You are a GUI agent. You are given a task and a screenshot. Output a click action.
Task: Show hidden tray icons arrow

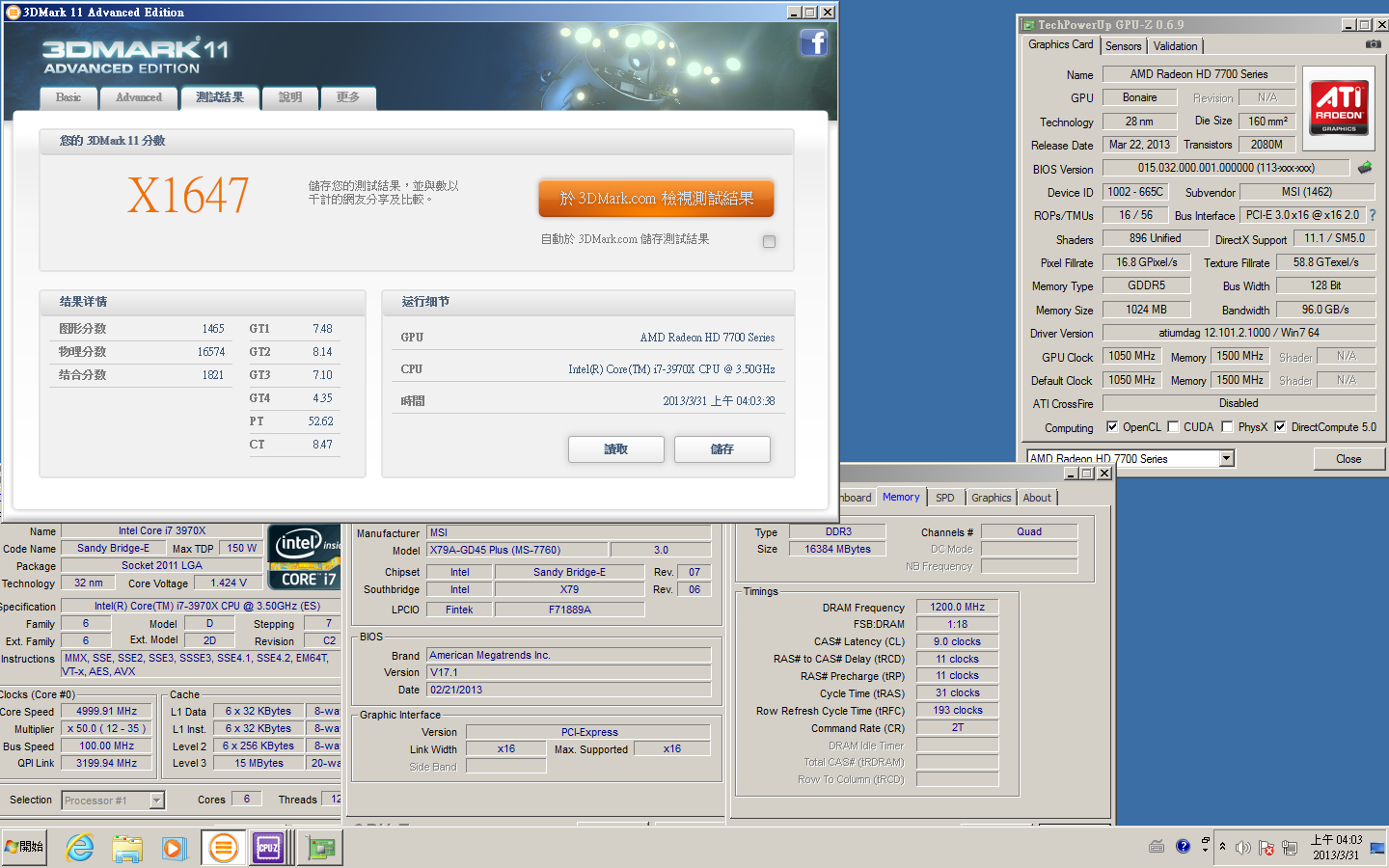1222,847
